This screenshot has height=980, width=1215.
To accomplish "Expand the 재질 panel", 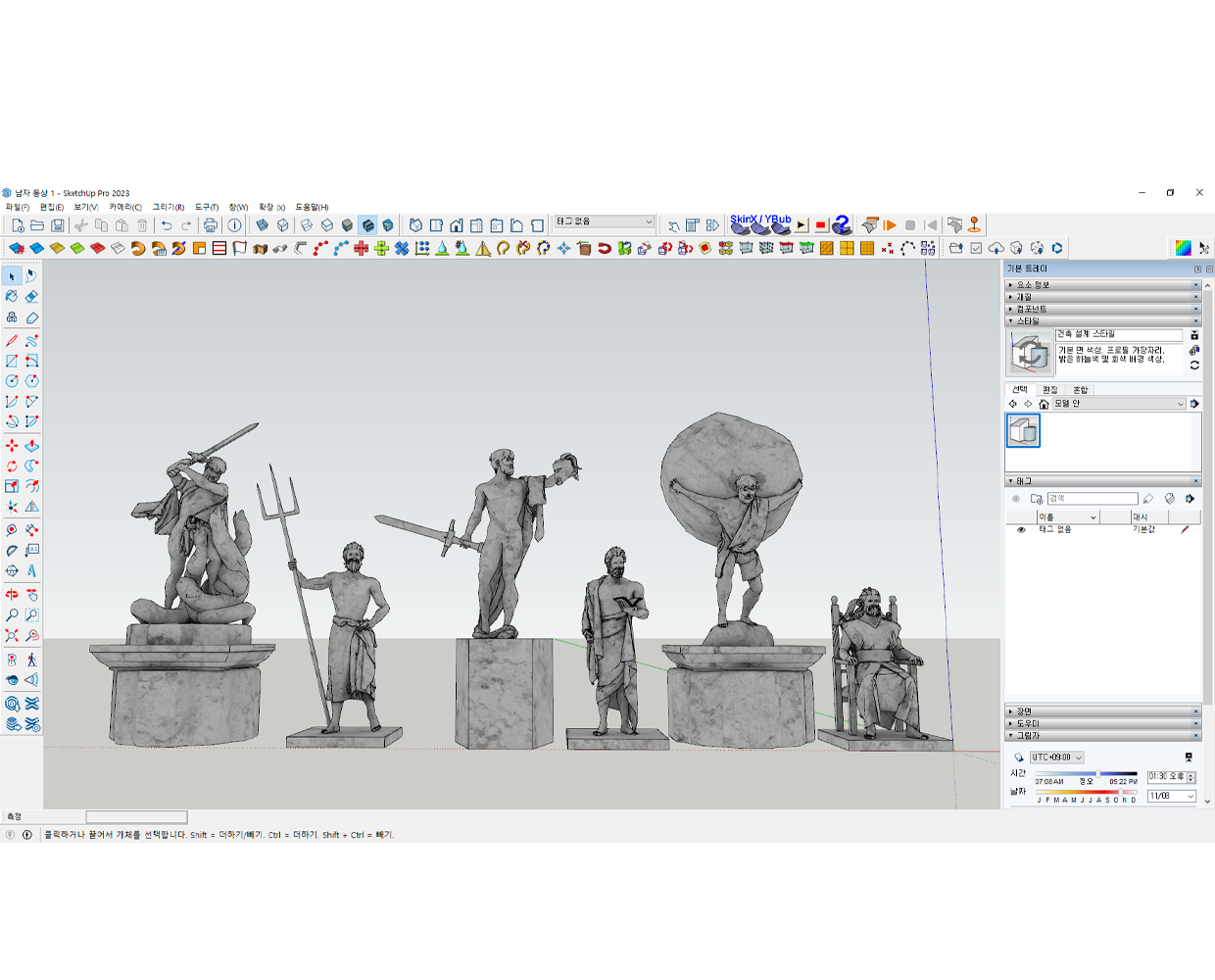I will tap(1102, 297).
